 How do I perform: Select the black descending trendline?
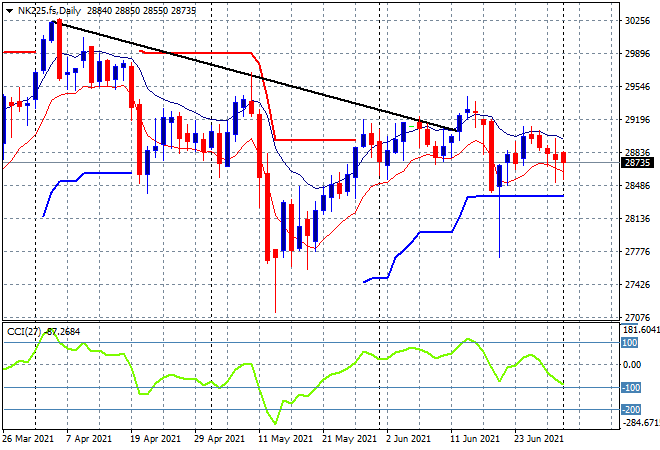click(257, 77)
